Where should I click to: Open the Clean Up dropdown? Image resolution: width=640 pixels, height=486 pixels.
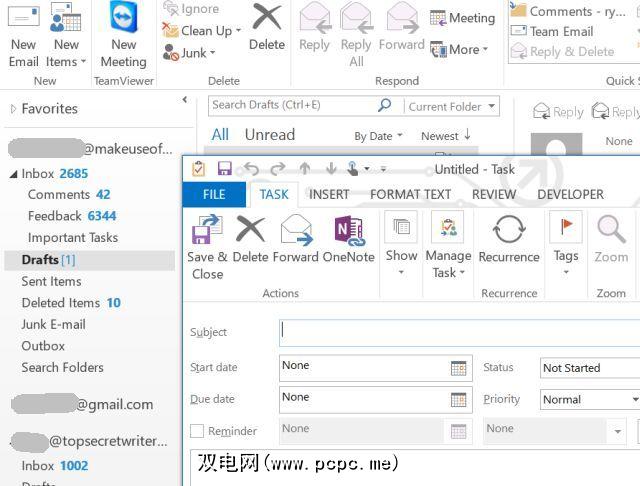tap(202, 31)
